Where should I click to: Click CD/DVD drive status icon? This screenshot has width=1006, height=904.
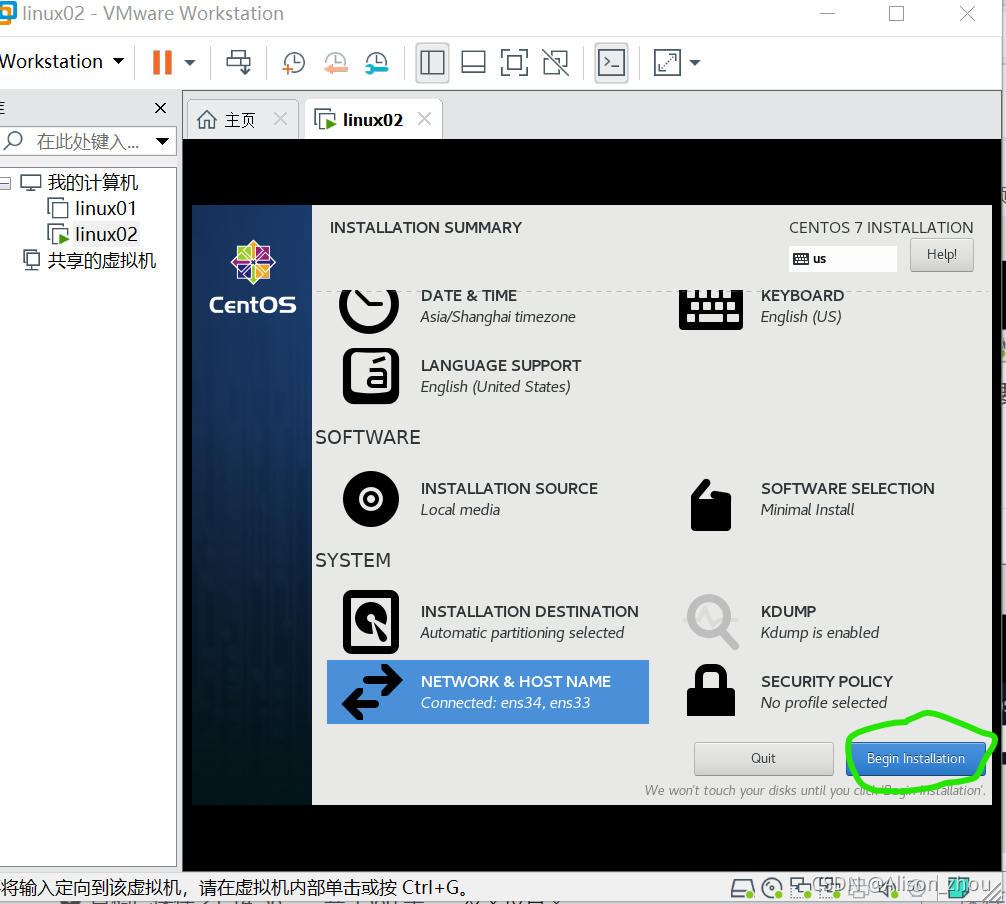click(772, 888)
